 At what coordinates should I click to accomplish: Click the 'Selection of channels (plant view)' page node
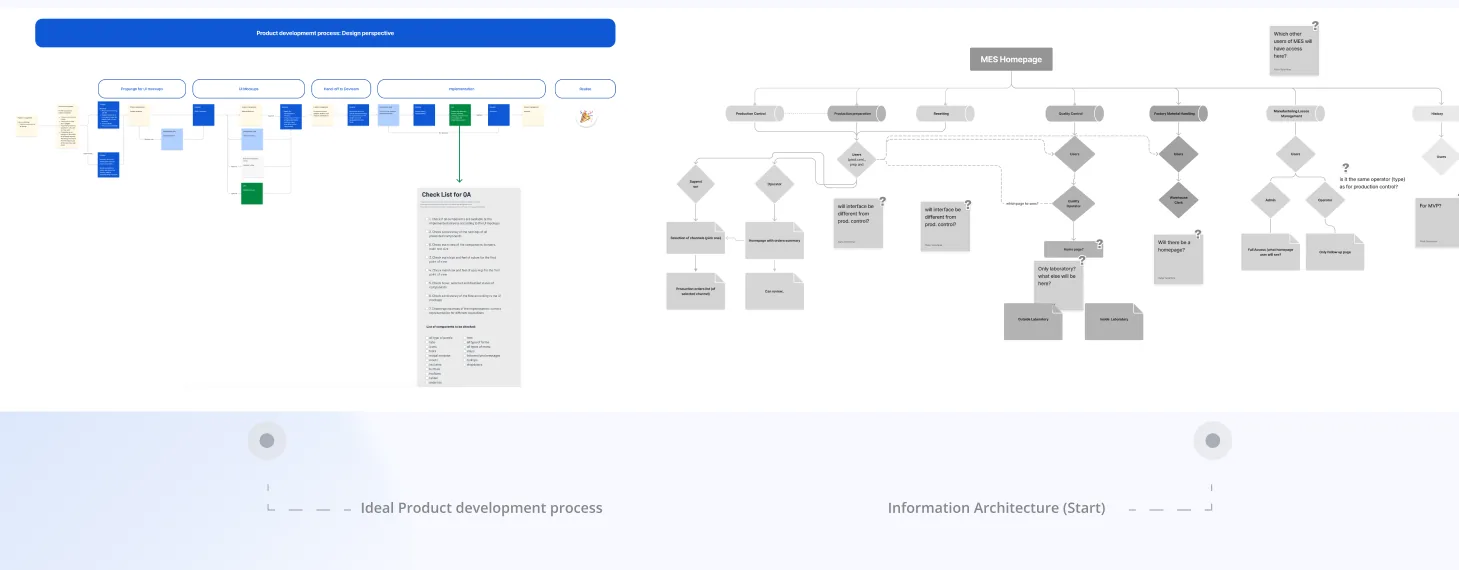pyautogui.click(x=695, y=239)
